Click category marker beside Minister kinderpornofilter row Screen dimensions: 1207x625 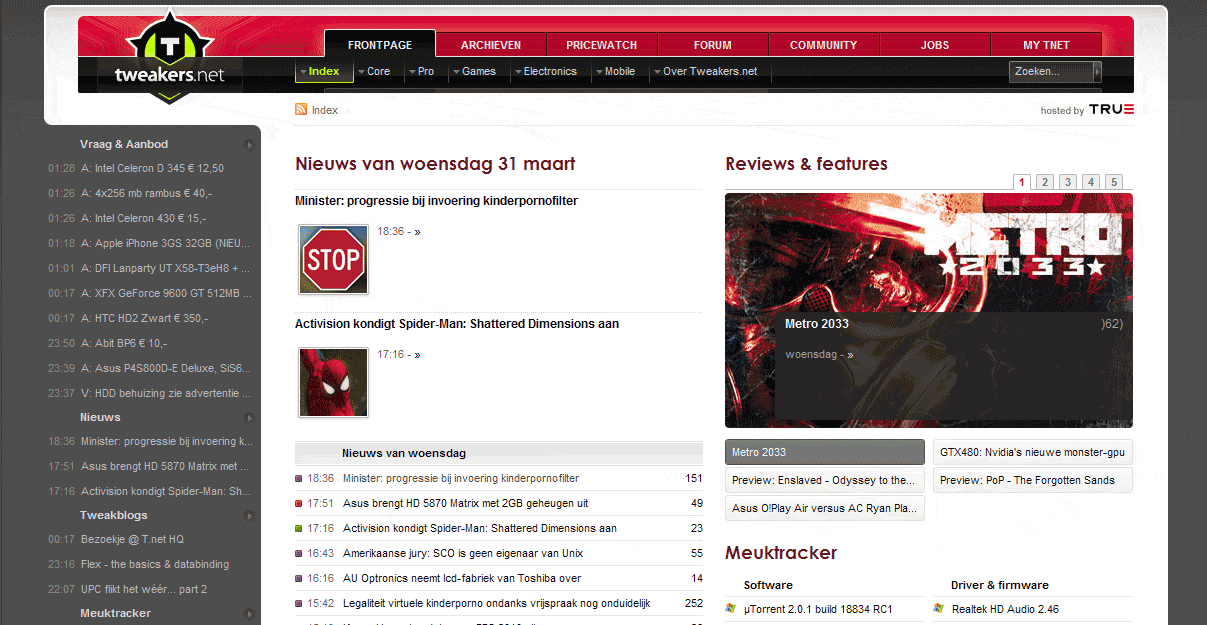[299, 479]
